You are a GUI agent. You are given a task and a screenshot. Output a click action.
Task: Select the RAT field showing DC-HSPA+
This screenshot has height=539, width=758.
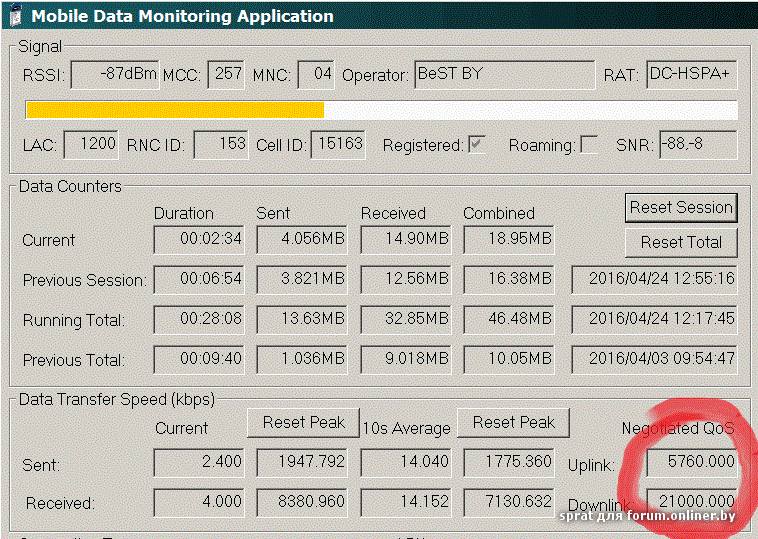pos(691,75)
